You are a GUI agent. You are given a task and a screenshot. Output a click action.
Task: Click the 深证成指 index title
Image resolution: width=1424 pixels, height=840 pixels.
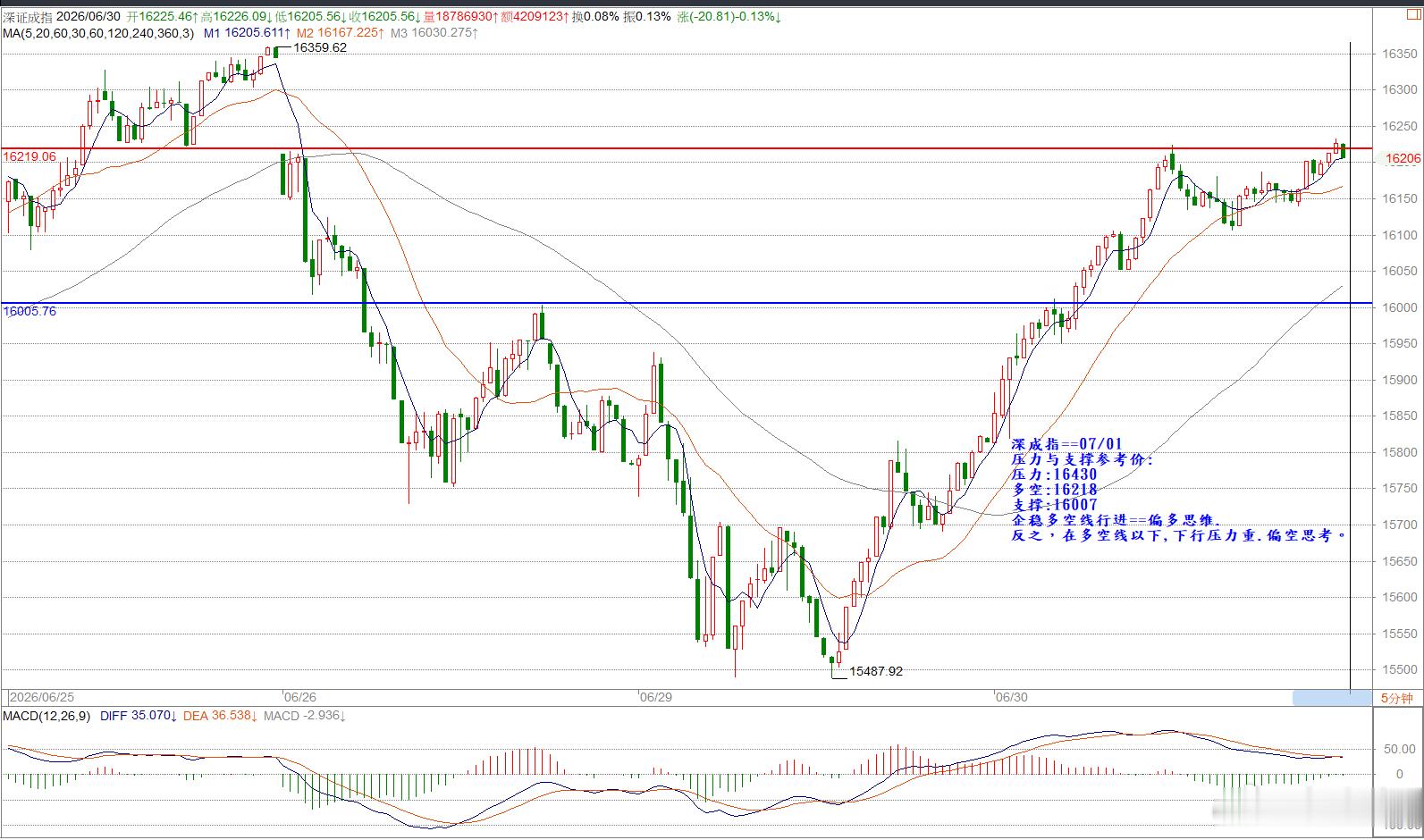28,17
